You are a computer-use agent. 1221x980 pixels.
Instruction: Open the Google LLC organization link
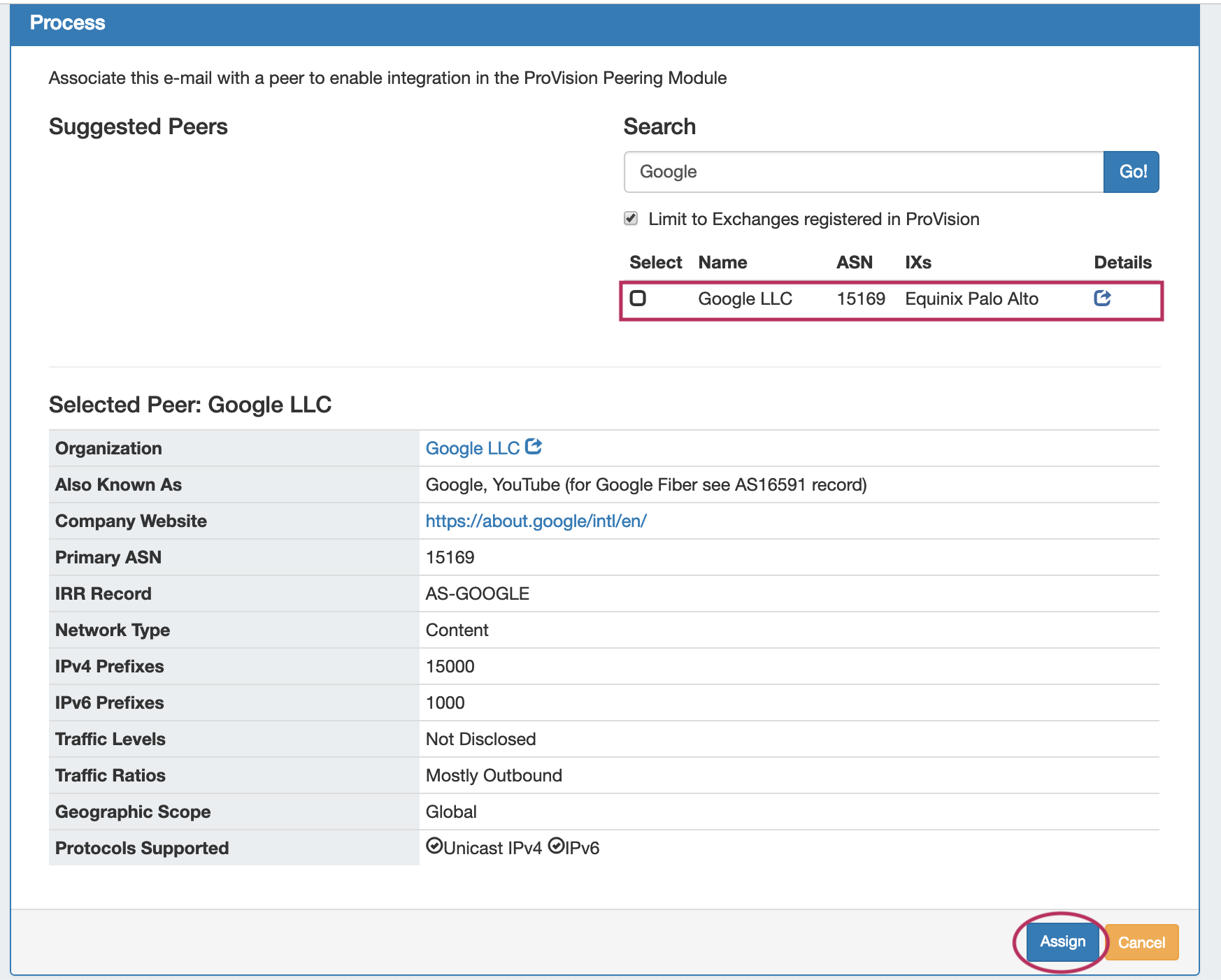click(x=472, y=448)
